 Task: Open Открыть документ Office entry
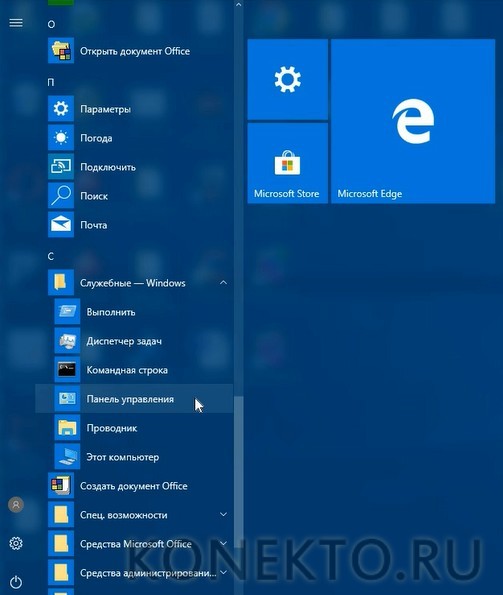point(135,51)
